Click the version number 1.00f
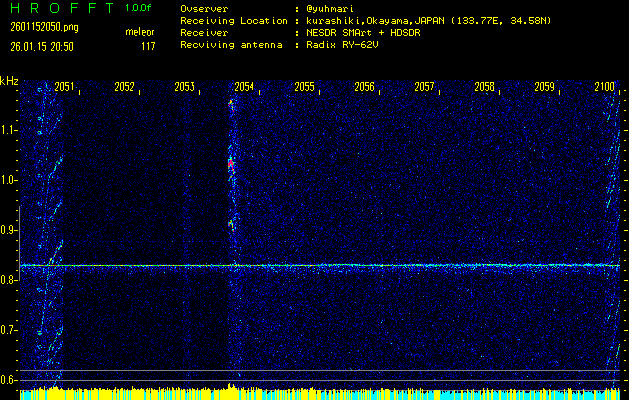Image resolution: width=629 pixels, height=400 pixels. click(x=138, y=8)
